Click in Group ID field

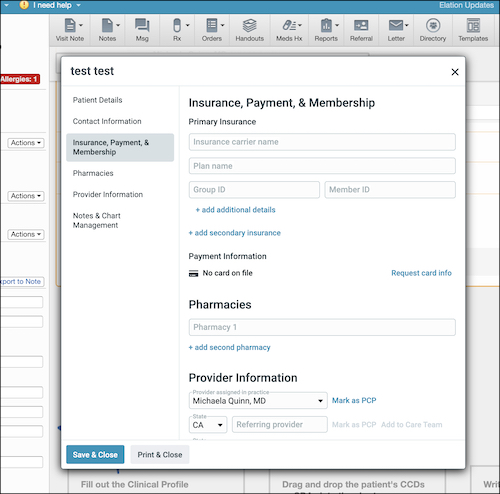coord(254,190)
